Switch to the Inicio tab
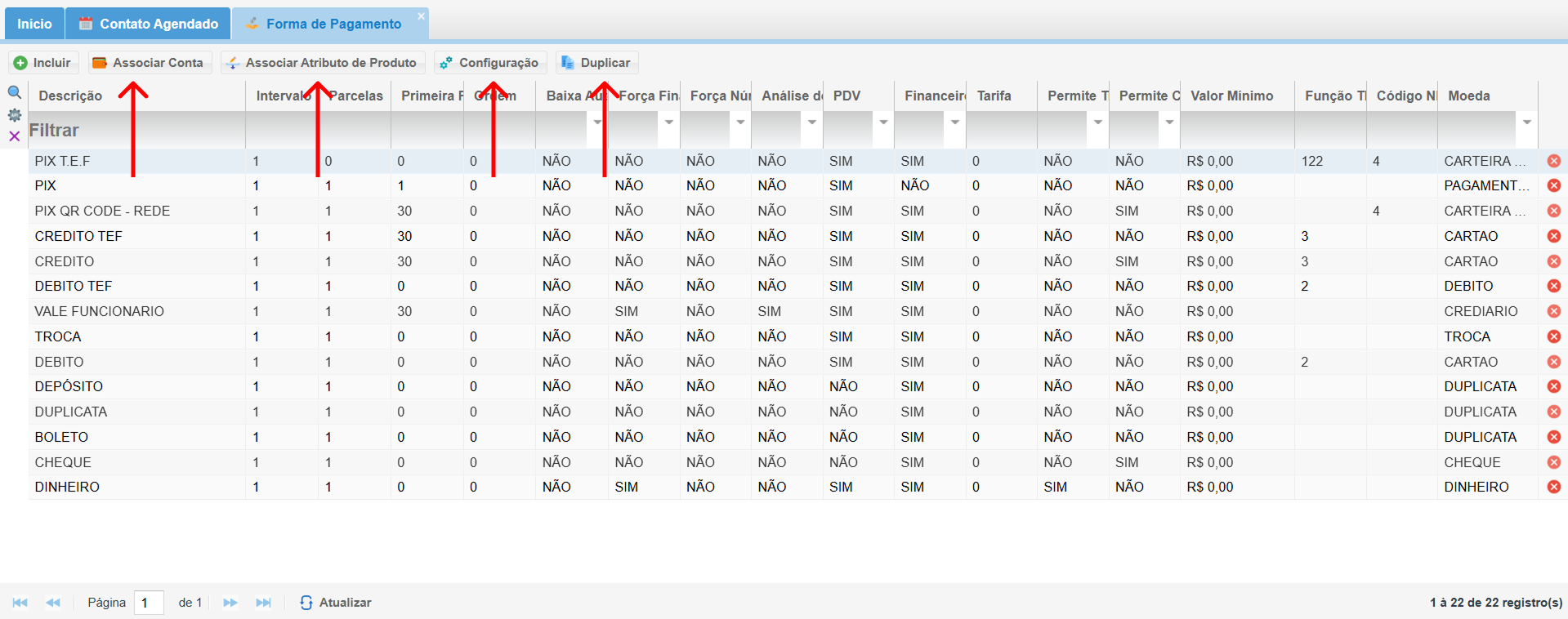The height and width of the screenshot is (619, 1568). pos(34,24)
